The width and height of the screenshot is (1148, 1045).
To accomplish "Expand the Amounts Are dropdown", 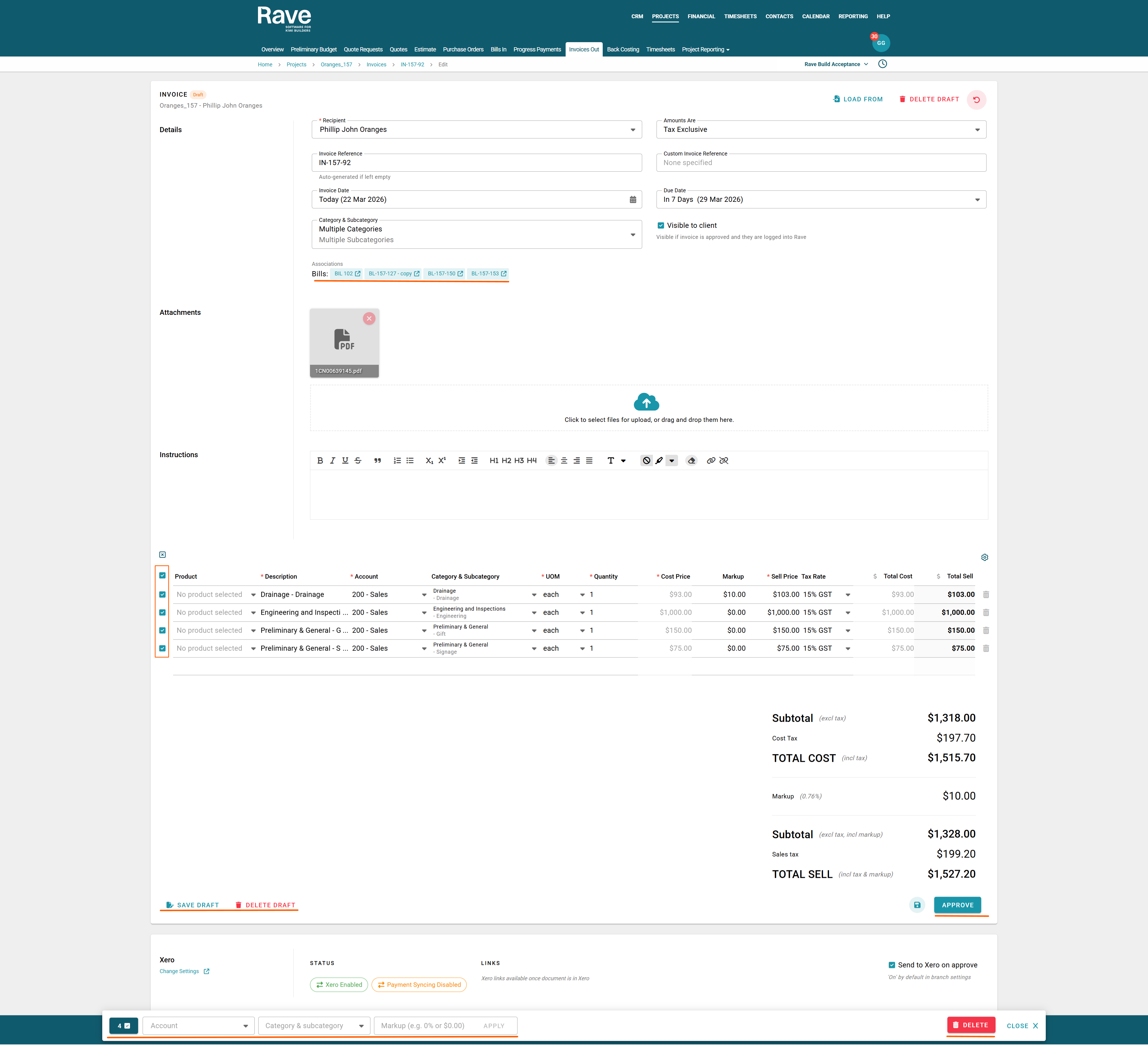I will coord(977,130).
